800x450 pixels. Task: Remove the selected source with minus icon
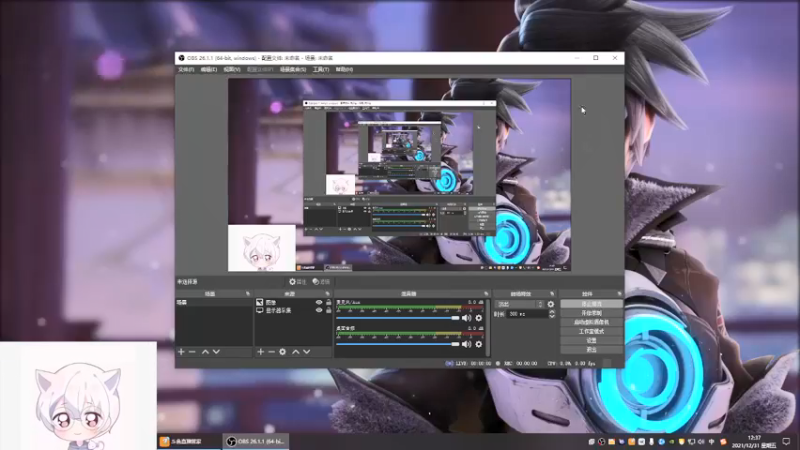[x=271, y=352]
